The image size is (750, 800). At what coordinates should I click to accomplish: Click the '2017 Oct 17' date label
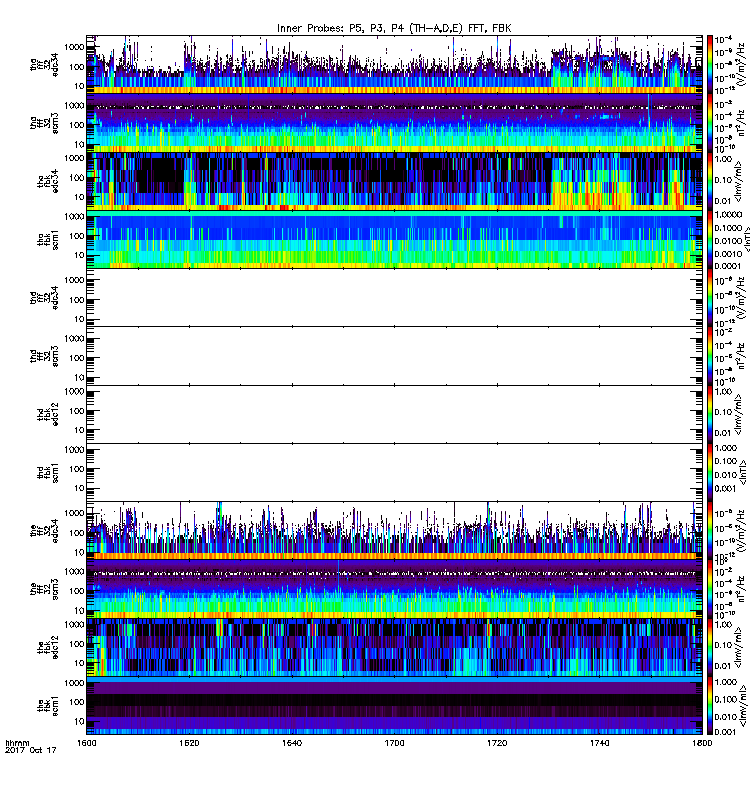point(31,750)
